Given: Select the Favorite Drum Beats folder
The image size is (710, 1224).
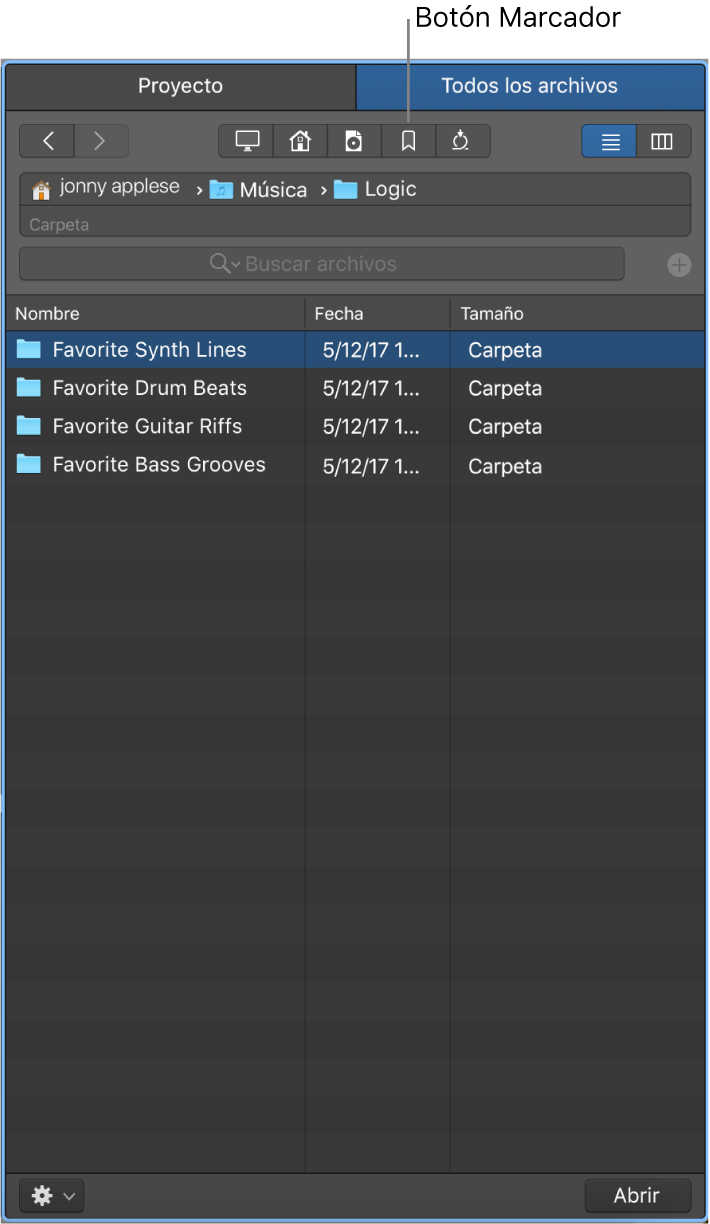Looking at the screenshot, I should (x=149, y=388).
